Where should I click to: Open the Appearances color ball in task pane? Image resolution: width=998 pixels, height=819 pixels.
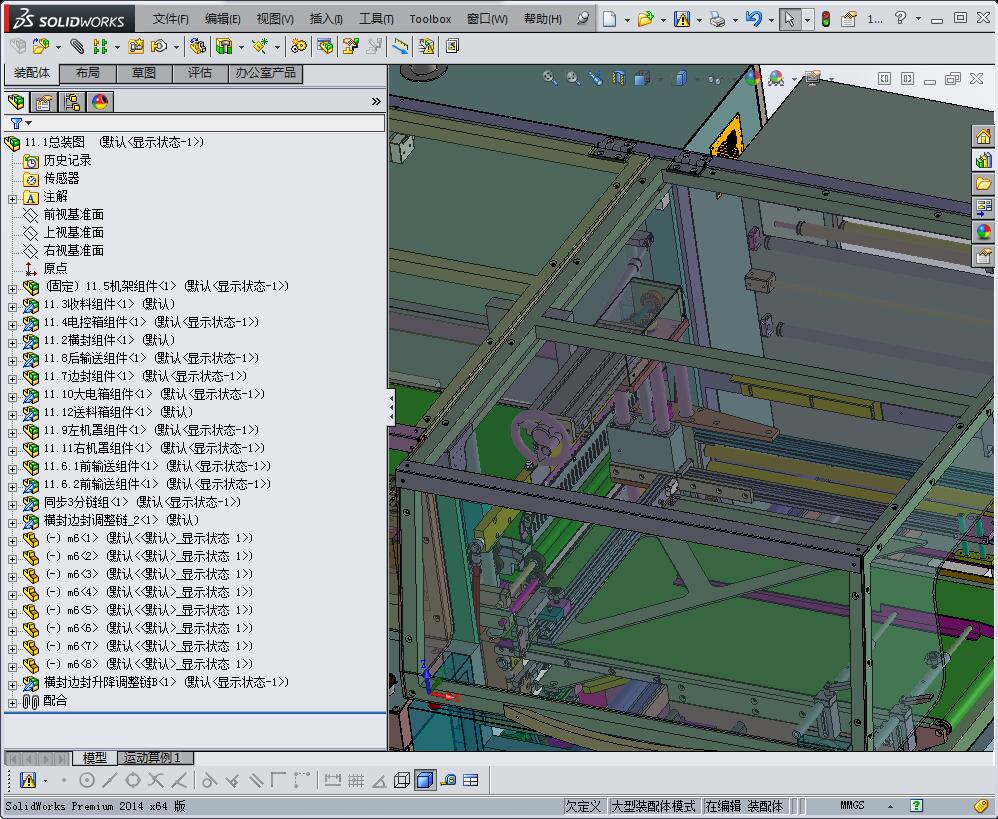984,232
